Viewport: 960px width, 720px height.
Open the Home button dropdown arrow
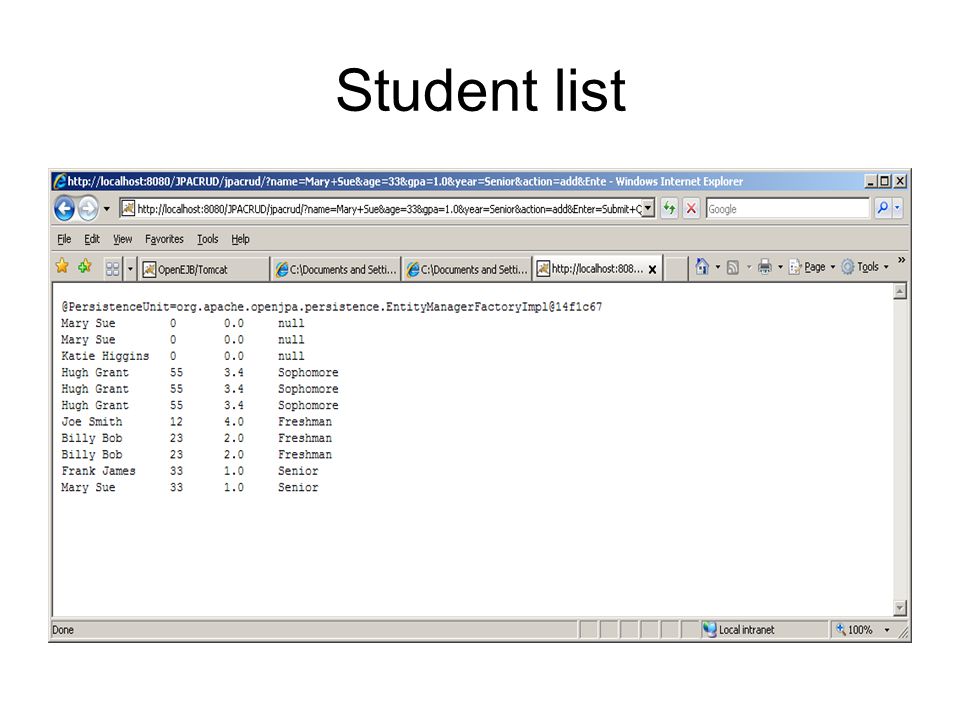718,267
